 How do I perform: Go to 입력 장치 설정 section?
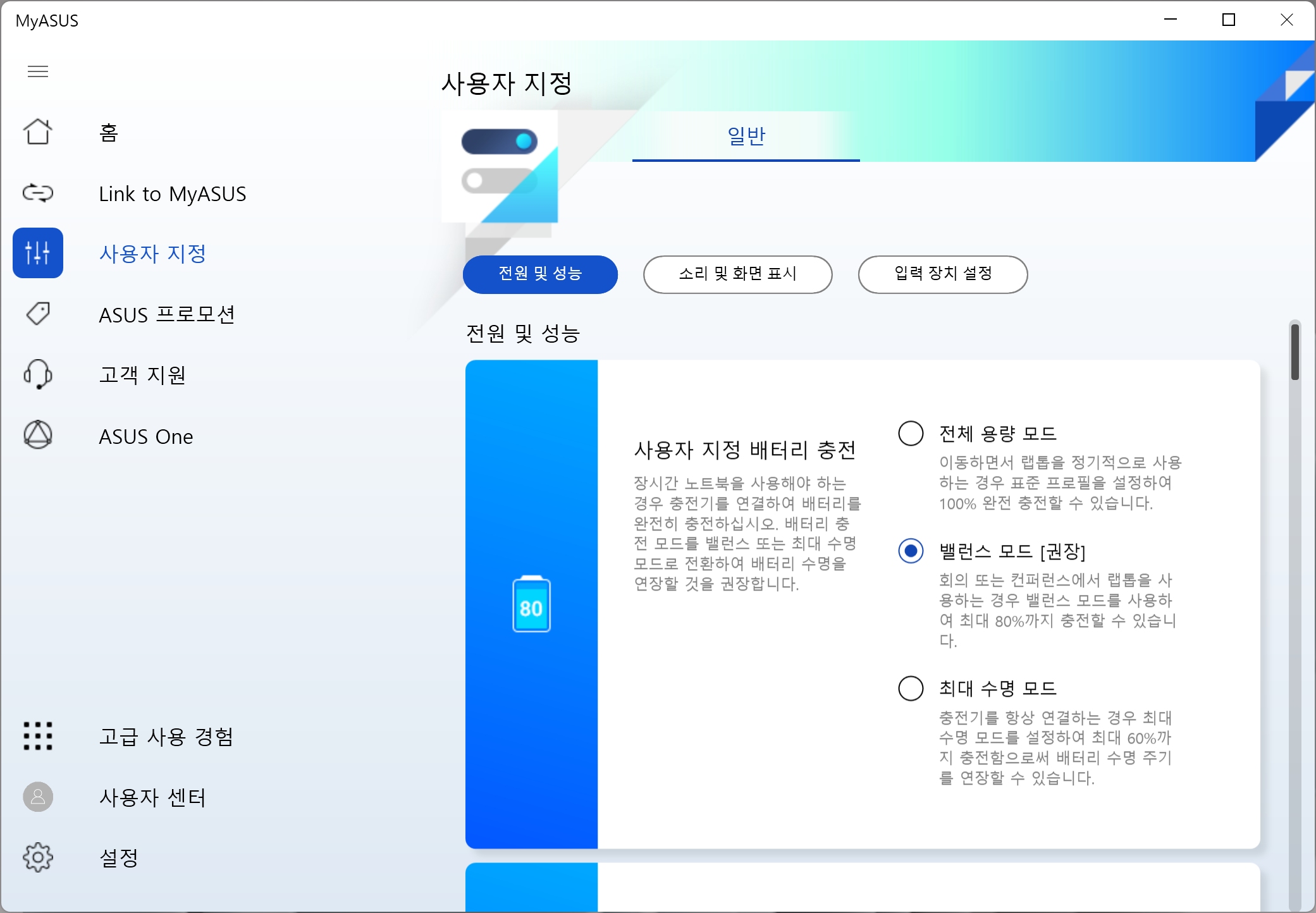(942, 274)
